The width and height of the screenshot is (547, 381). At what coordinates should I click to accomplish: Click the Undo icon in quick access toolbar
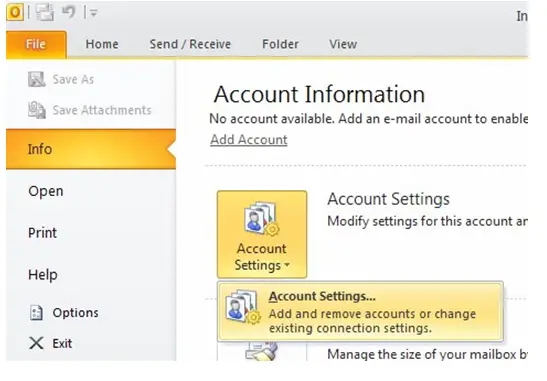[x=68, y=12]
